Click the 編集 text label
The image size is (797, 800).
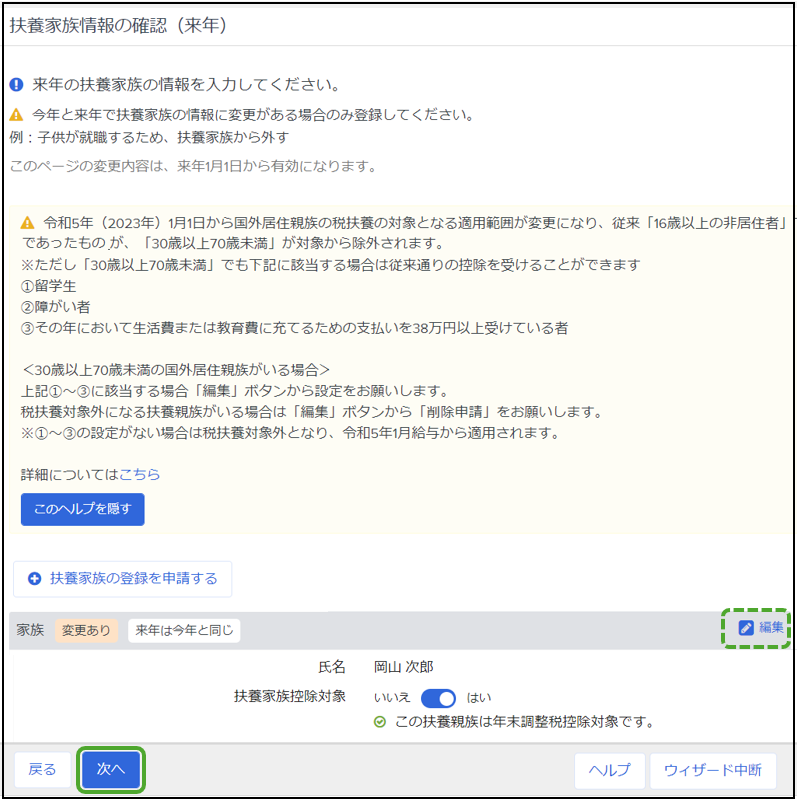coord(771,628)
